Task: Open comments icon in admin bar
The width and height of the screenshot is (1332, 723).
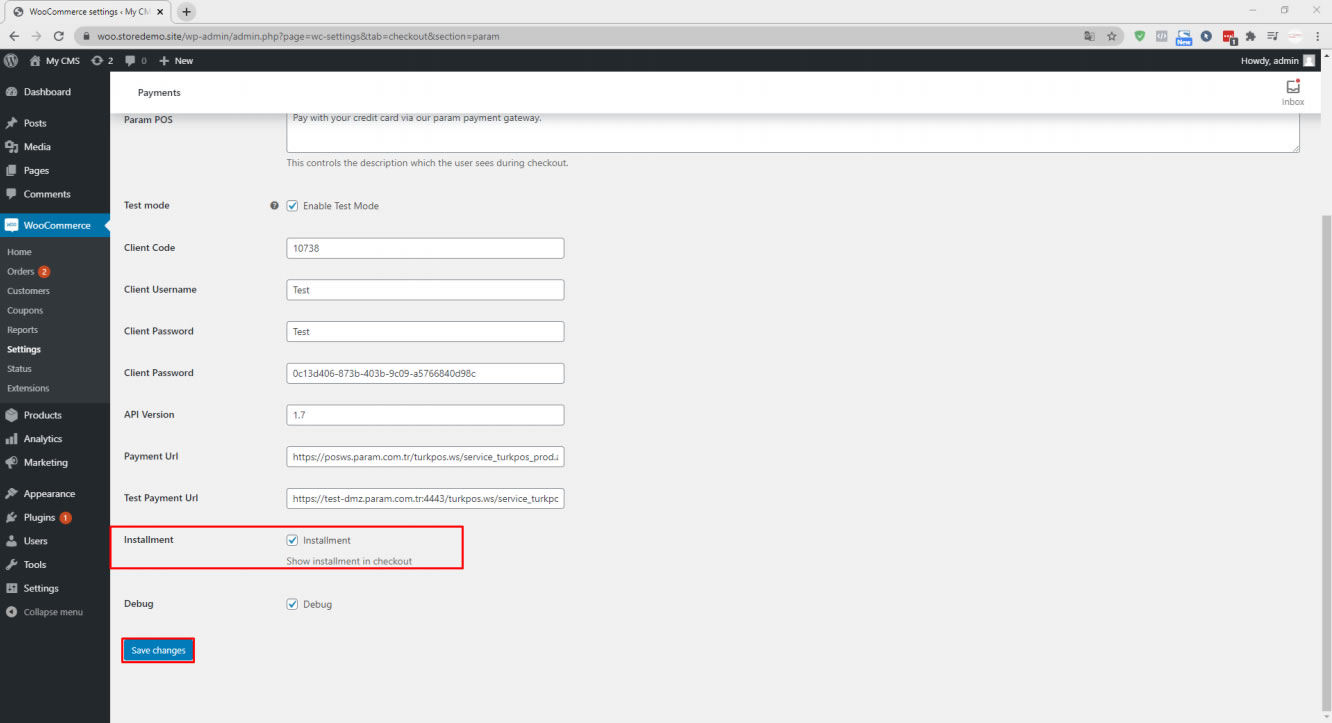Action: pos(136,61)
